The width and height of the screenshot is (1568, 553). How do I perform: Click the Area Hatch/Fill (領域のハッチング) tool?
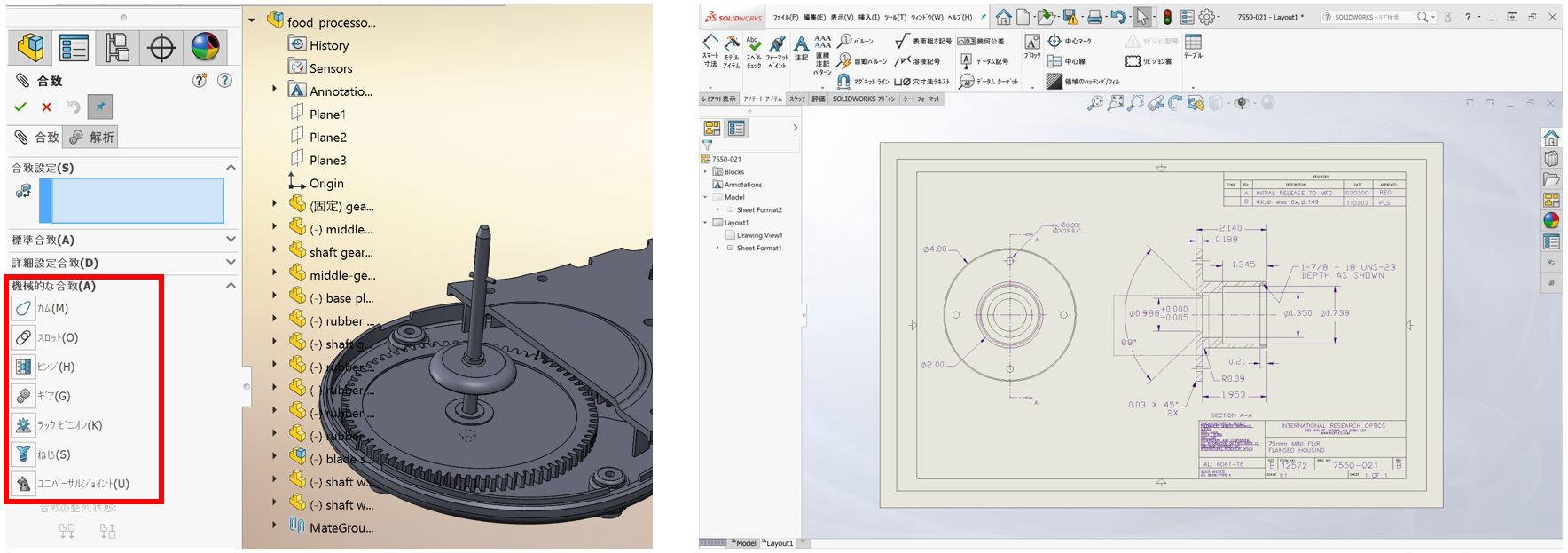click(1083, 81)
